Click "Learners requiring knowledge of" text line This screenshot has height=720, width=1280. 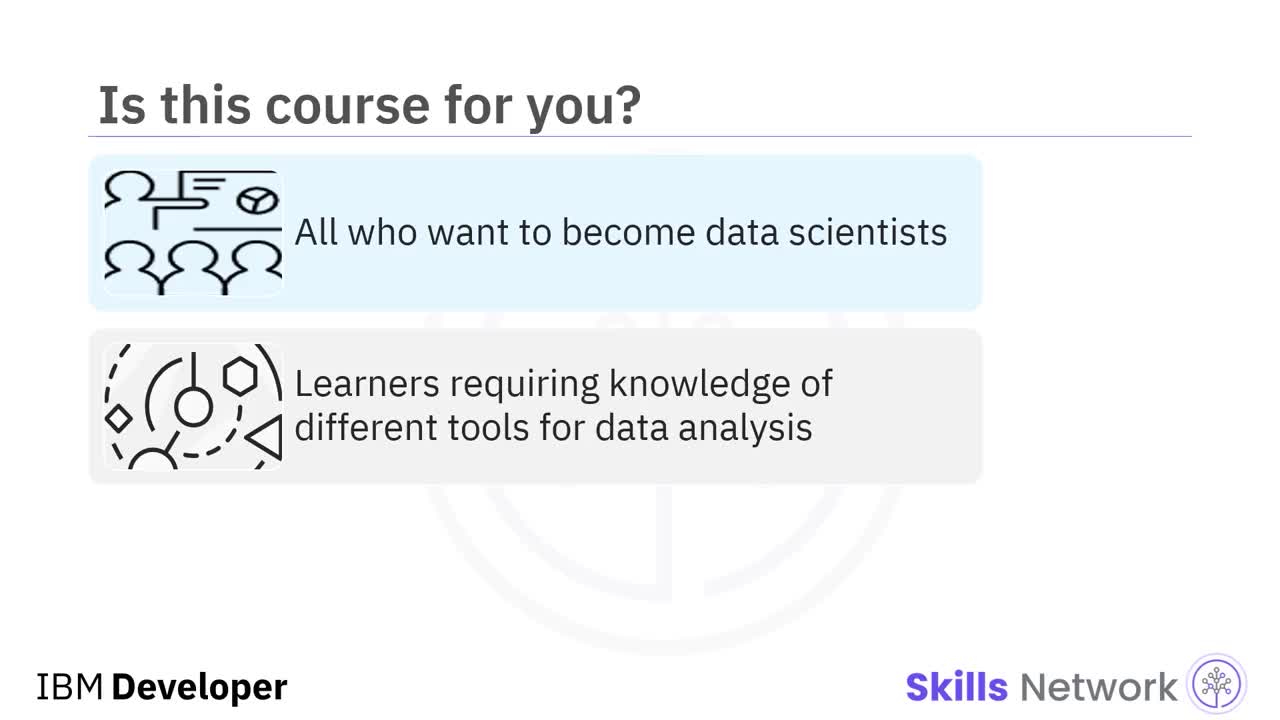tap(563, 384)
